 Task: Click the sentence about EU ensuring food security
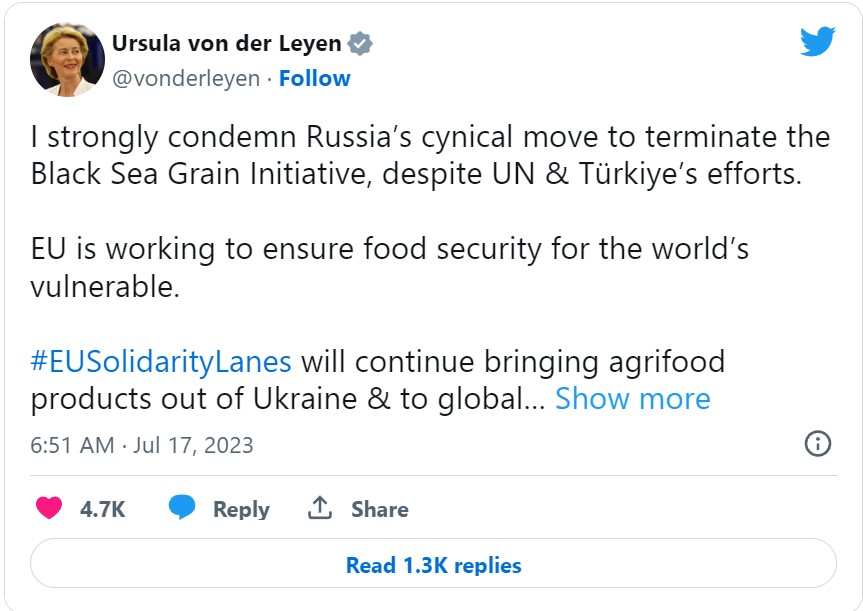390,268
